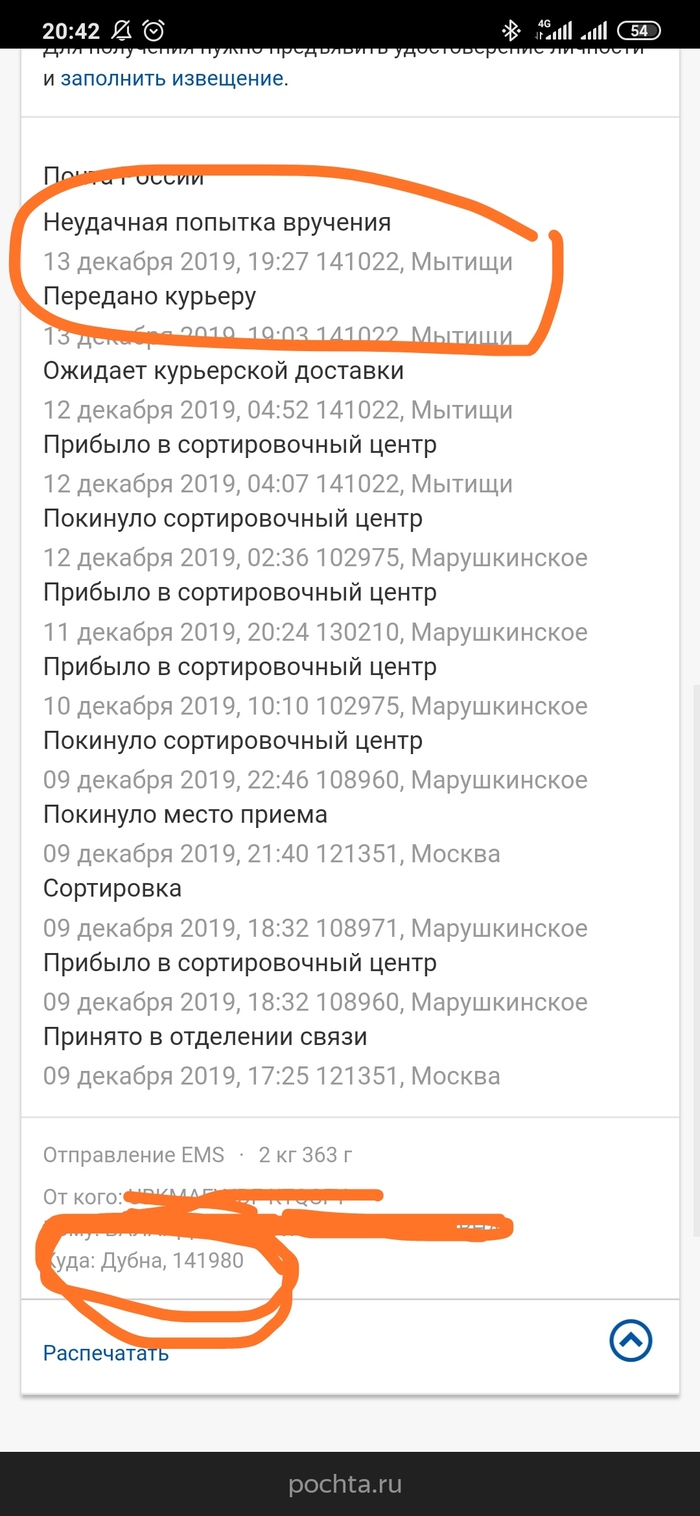Tap the clock showing 20:42
Image resolution: width=700 pixels, height=1516 pixels.
pyautogui.click(x=72, y=30)
